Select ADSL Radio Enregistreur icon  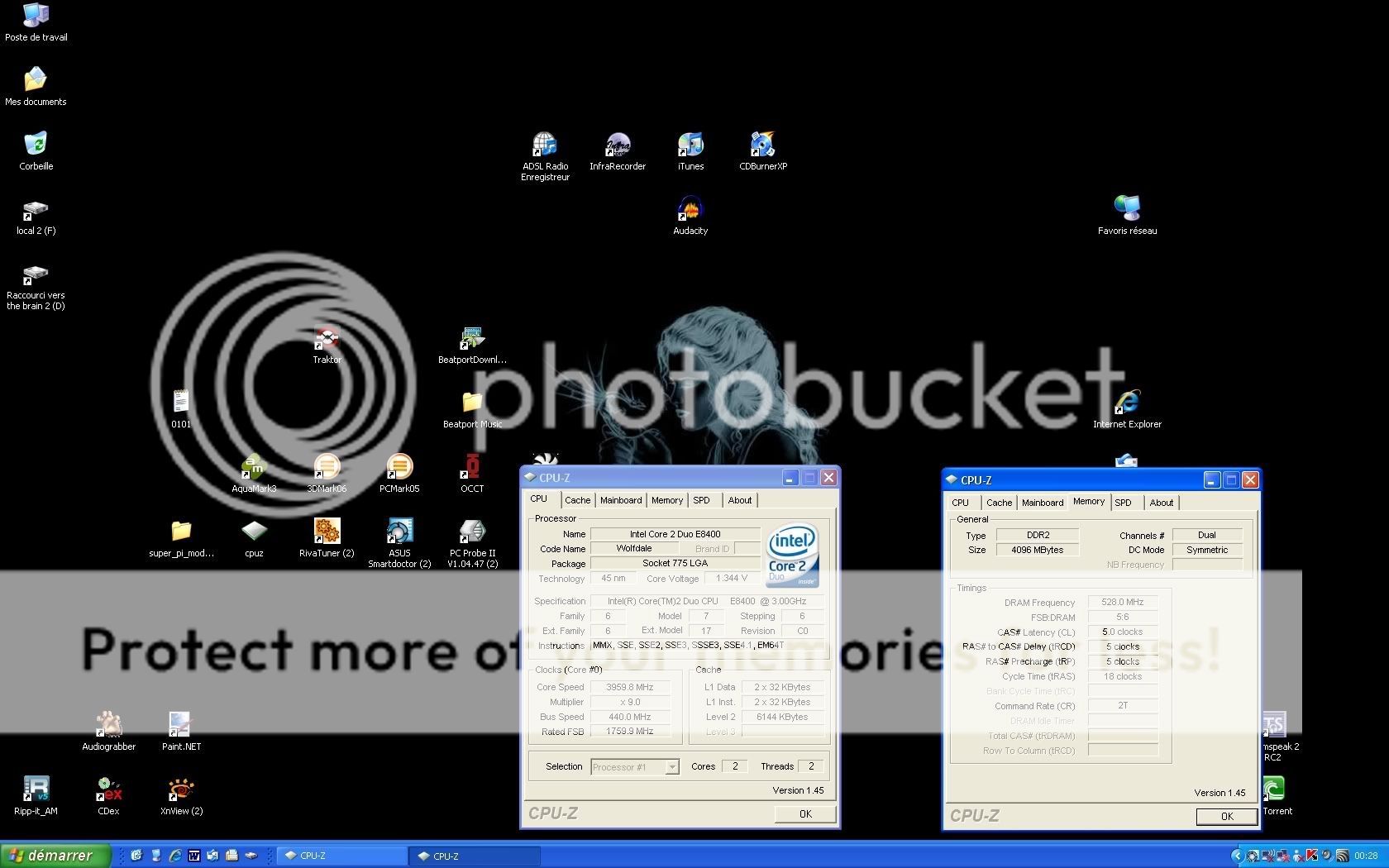click(545, 156)
